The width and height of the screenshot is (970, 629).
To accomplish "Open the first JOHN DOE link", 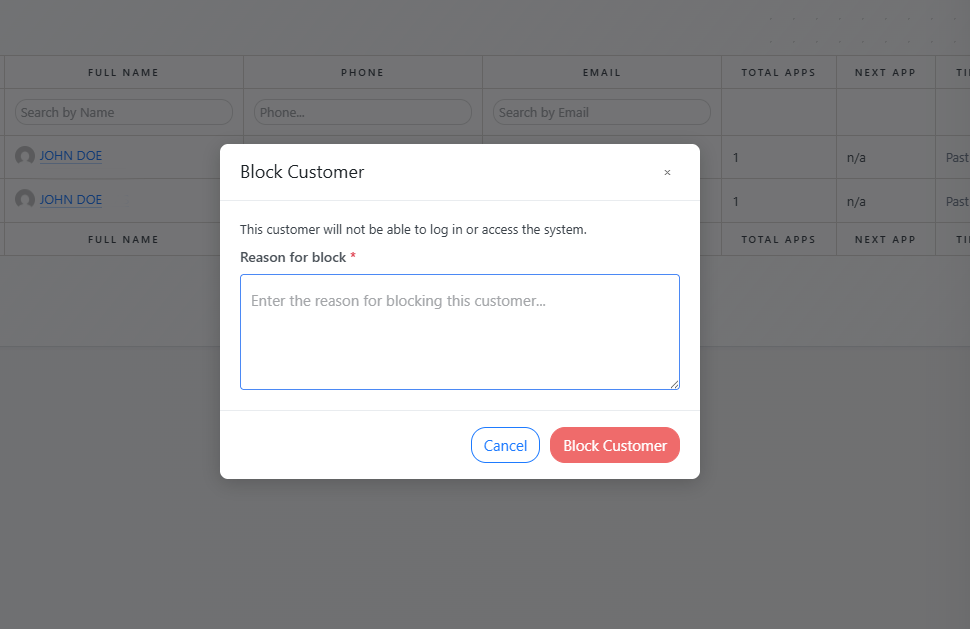I will click(71, 156).
